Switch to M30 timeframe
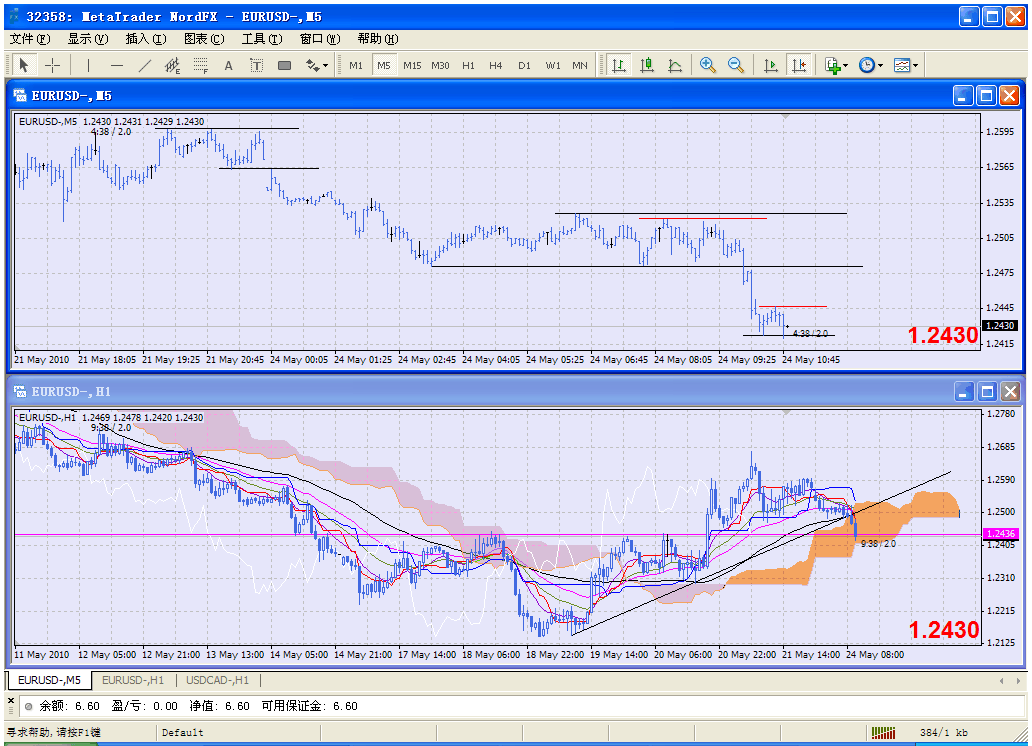This screenshot has width=1032, height=746. (440, 65)
